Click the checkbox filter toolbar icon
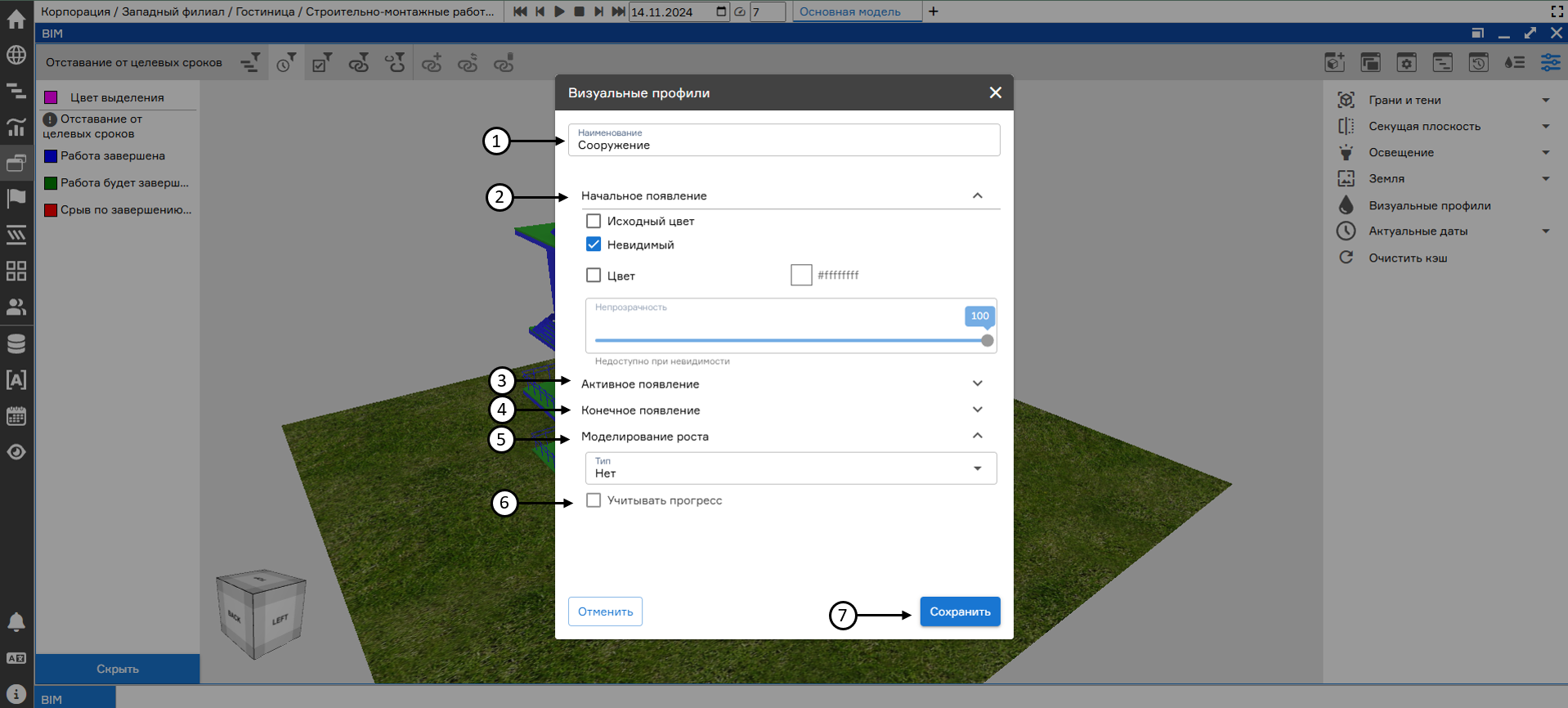This screenshot has height=708, width=1568. point(322,63)
